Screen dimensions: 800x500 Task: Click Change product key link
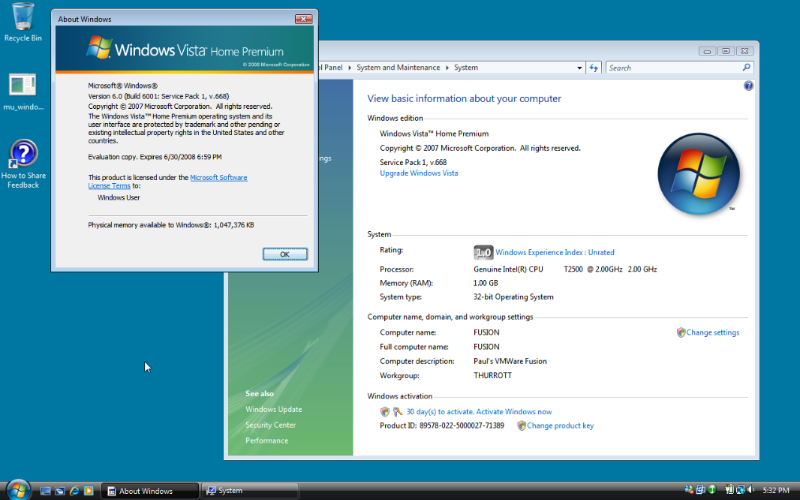point(560,426)
